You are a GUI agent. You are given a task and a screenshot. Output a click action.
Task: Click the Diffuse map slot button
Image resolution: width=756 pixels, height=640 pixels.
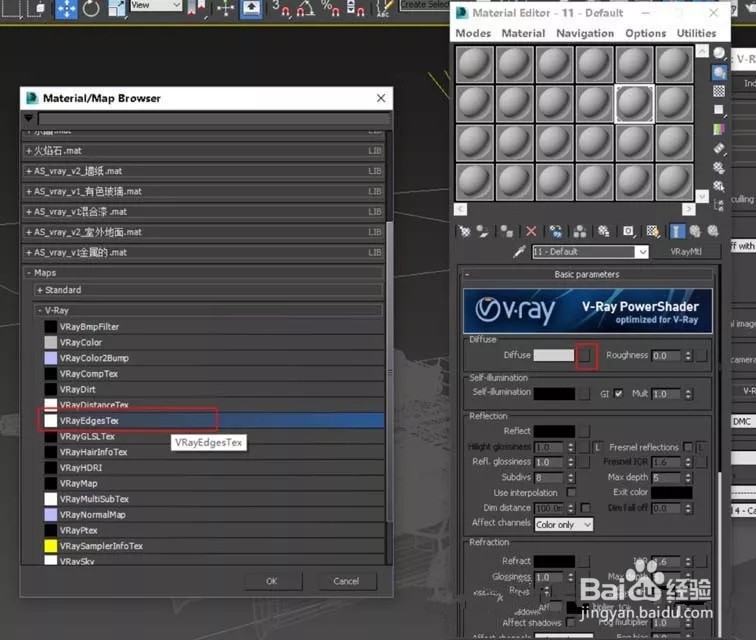[x=585, y=355]
